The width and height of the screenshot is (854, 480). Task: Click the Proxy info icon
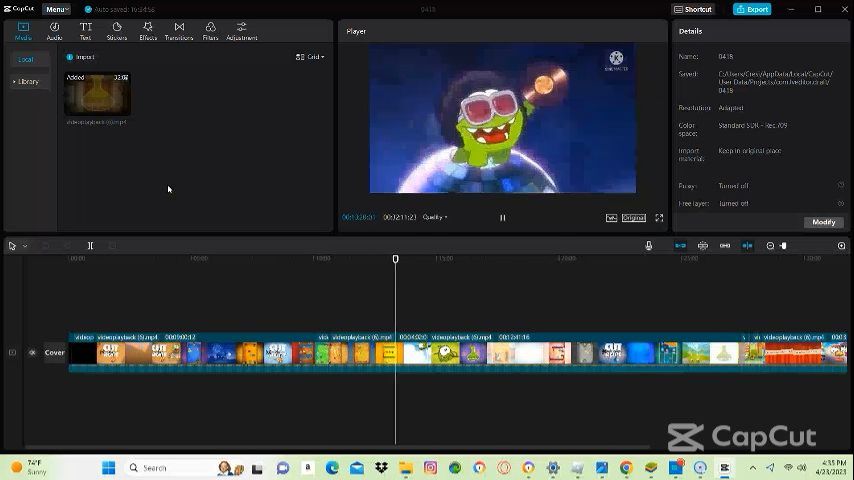840,185
